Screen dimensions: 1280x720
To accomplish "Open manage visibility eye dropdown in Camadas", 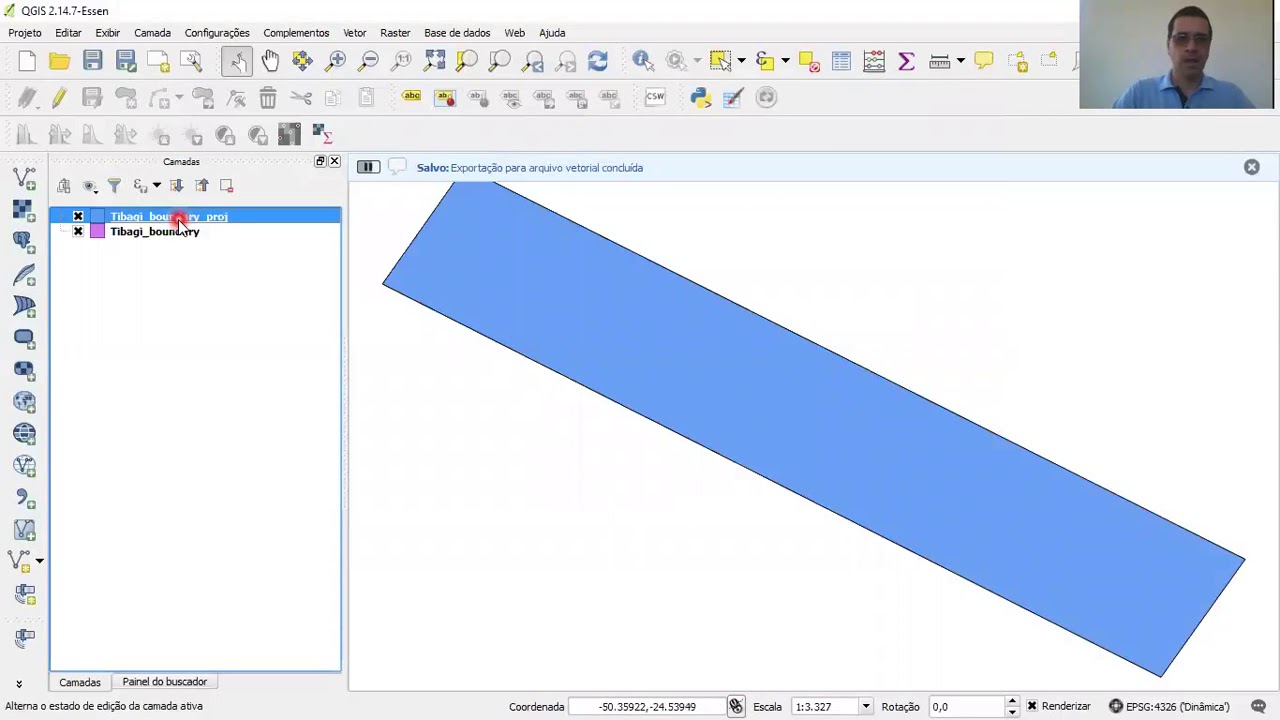I will coord(90,185).
